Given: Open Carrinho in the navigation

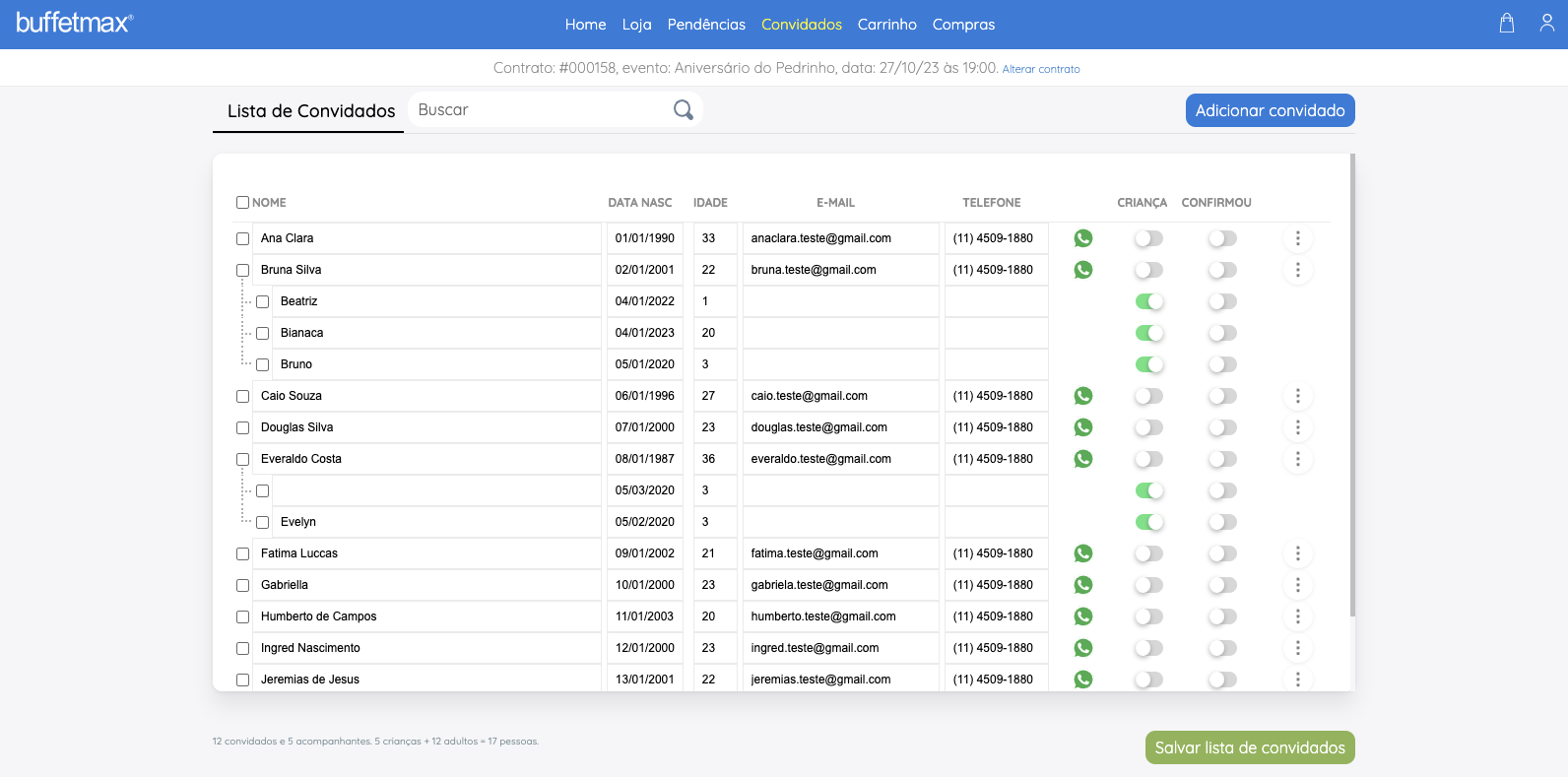Looking at the screenshot, I should (x=887, y=25).
